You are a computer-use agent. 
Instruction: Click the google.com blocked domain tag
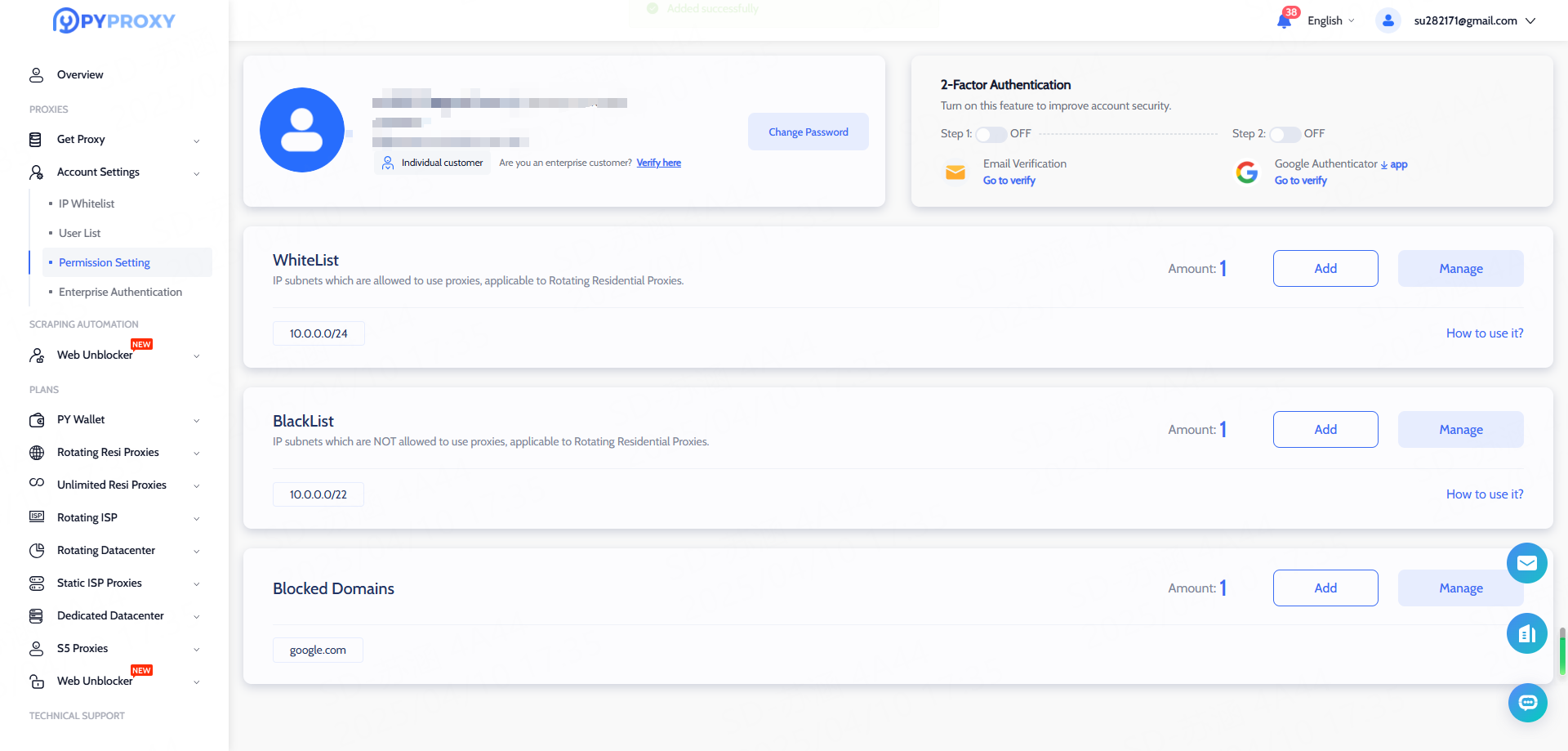coord(318,650)
